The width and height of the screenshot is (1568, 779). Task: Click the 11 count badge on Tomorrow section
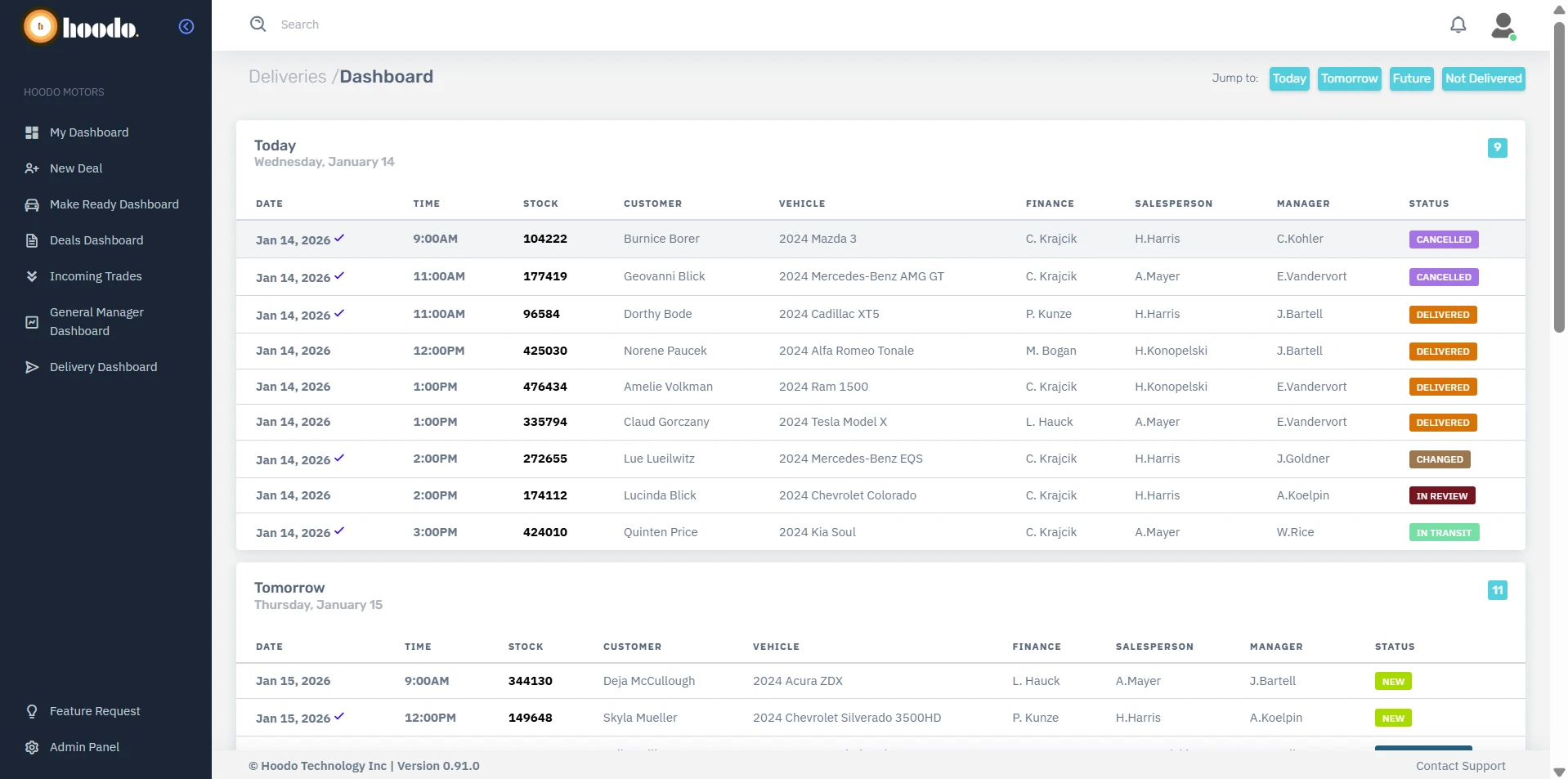[1497, 589]
